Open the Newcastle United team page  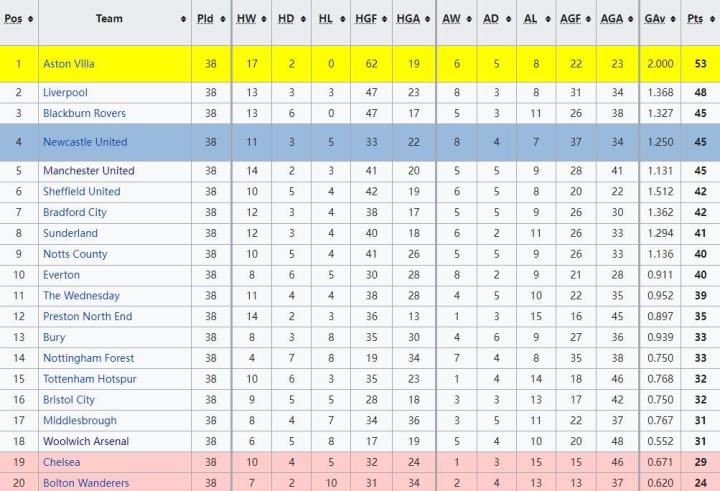click(x=85, y=142)
